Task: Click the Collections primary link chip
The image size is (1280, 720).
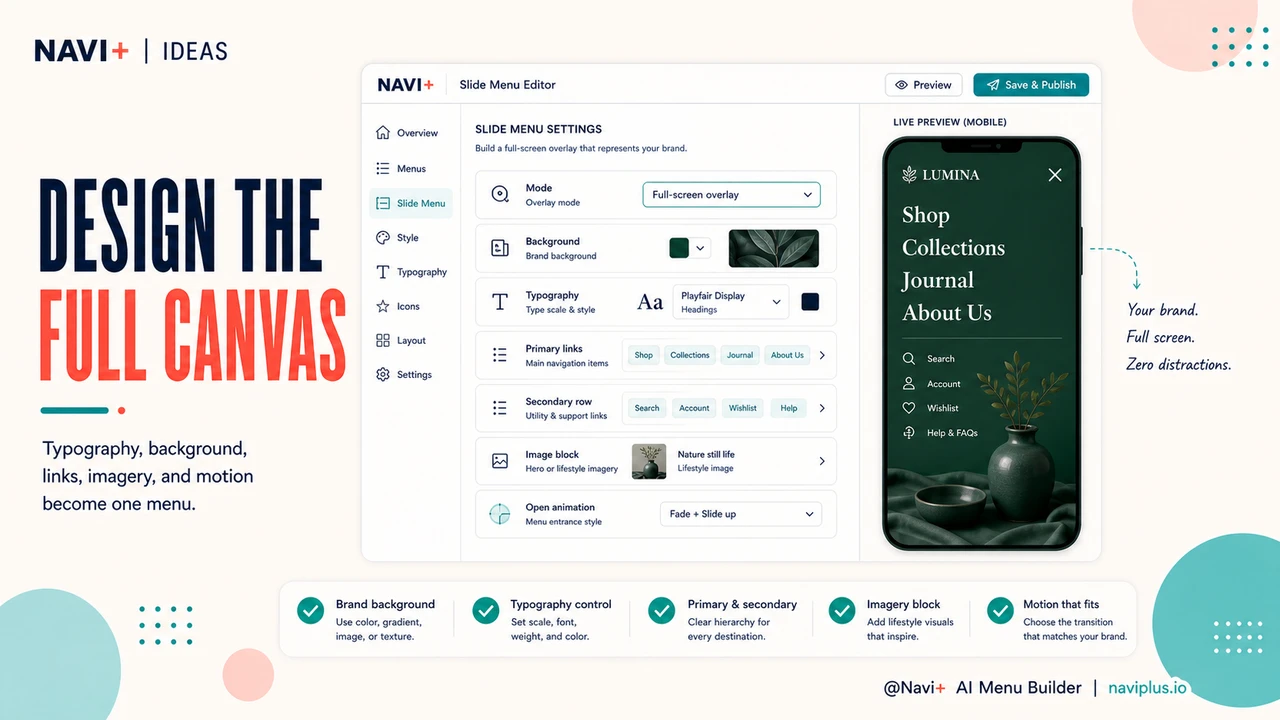Action: coord(690,355)
